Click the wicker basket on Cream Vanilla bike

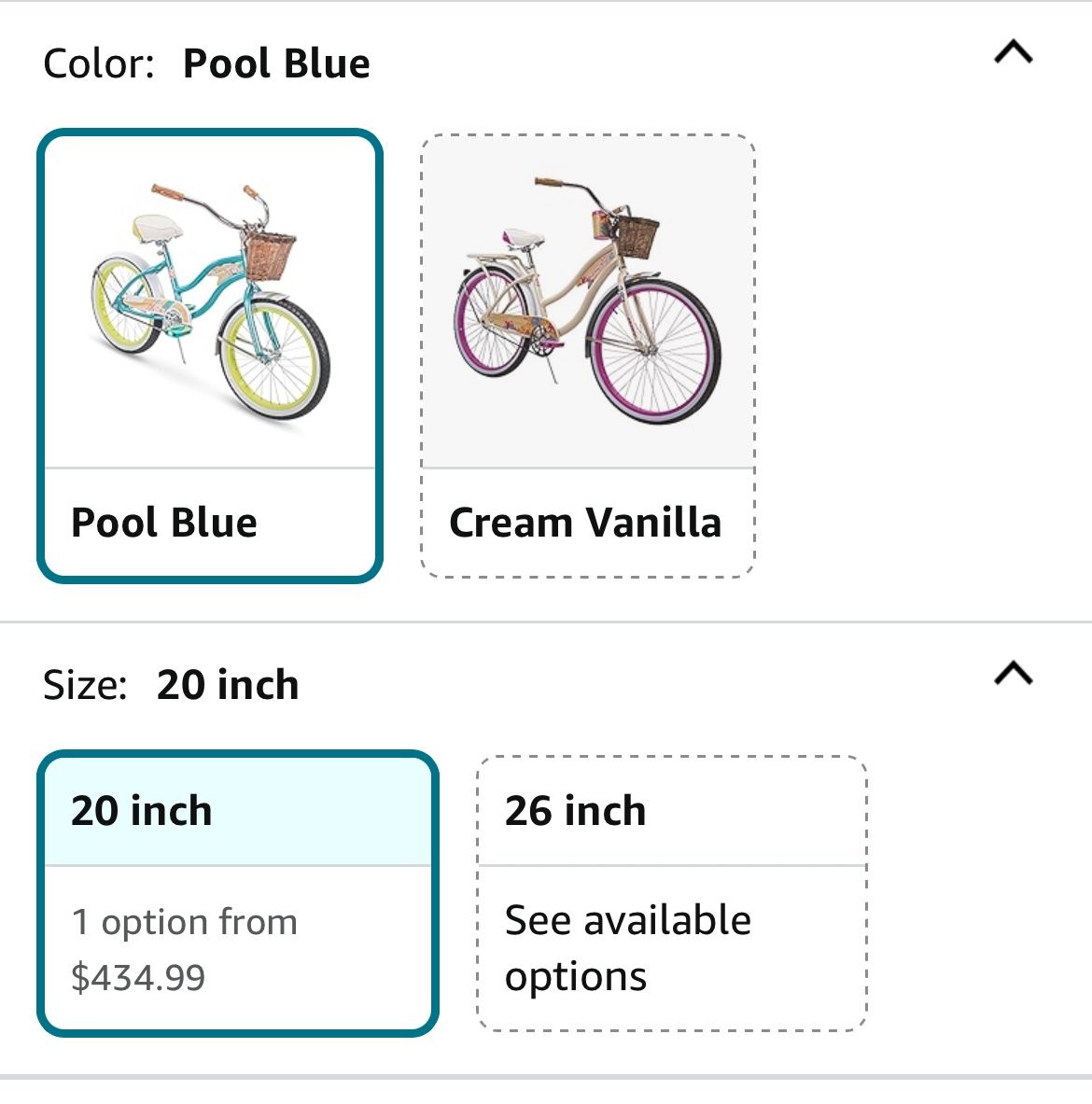coord(637,237)
